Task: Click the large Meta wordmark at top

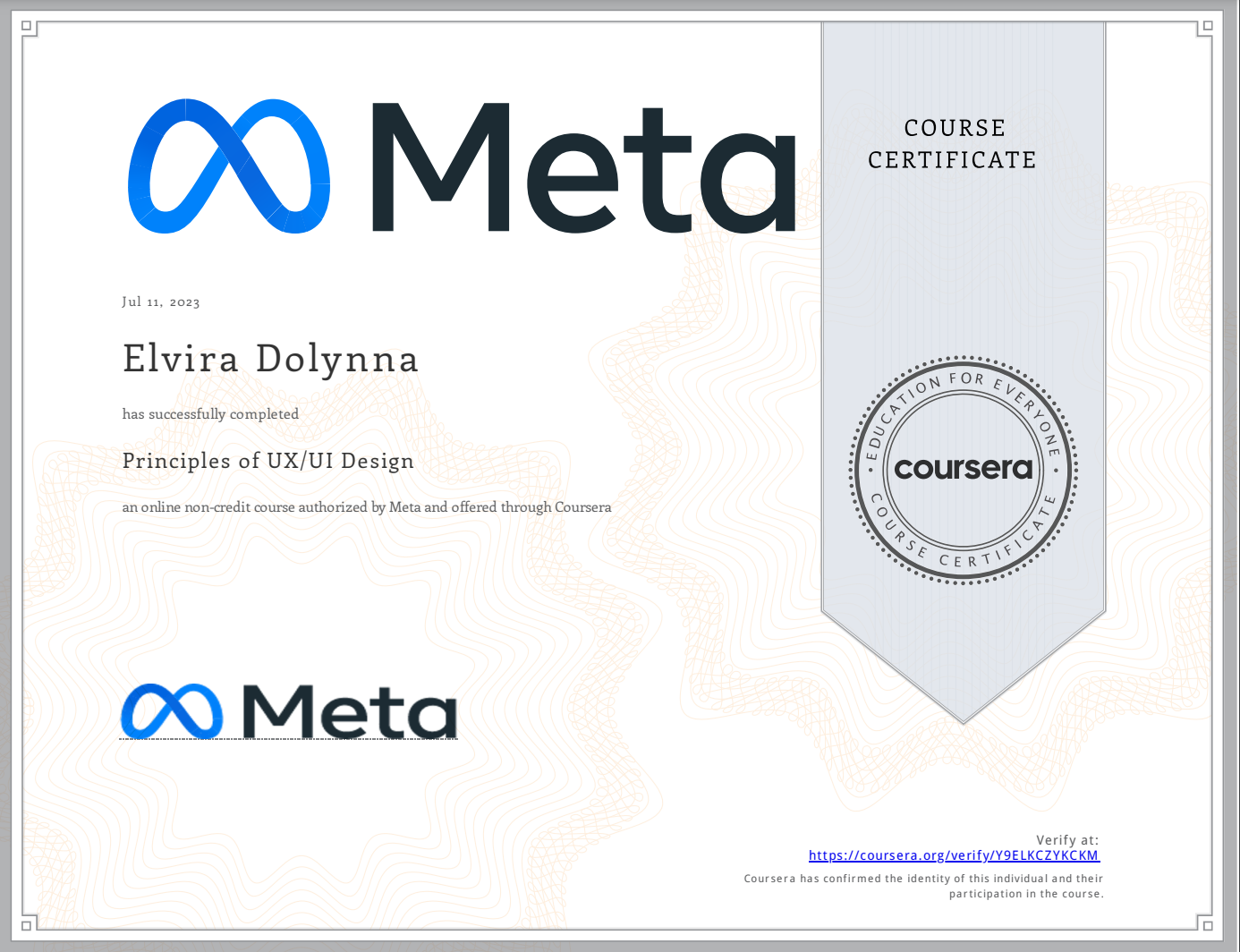Action: (x=583, y=167)
